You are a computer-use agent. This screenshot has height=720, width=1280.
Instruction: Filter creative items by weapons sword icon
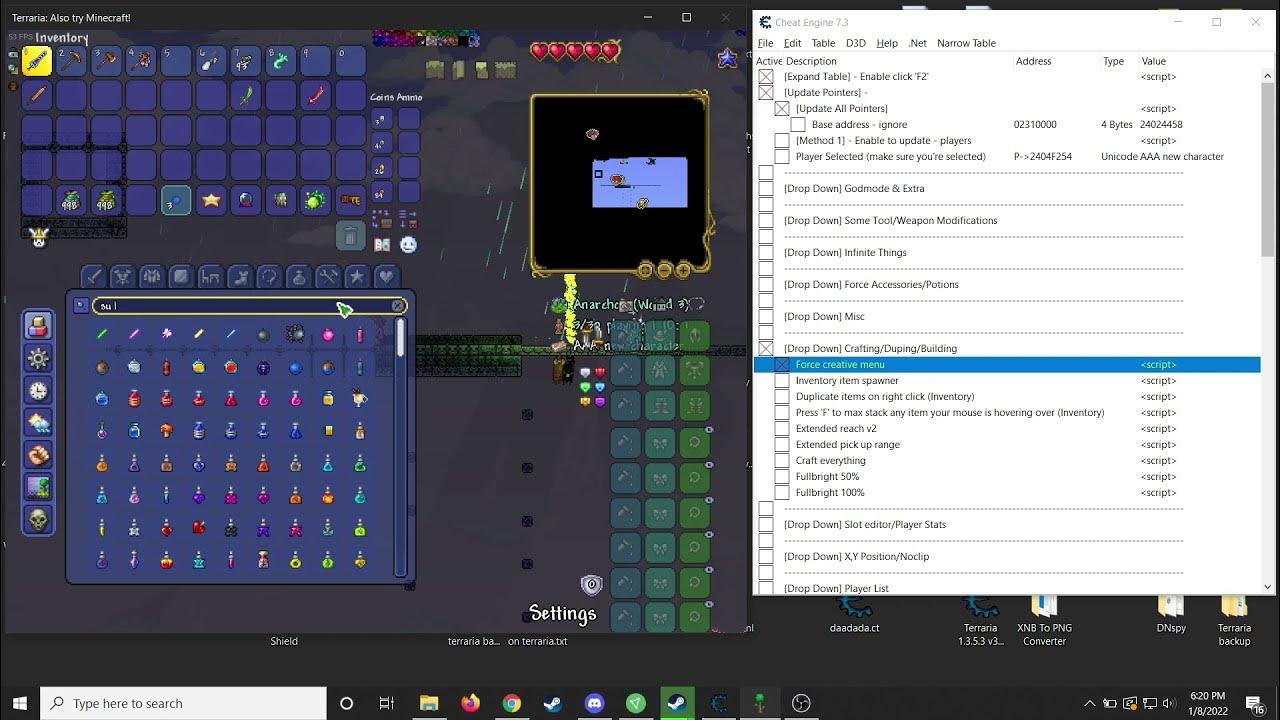pos(93,276)
